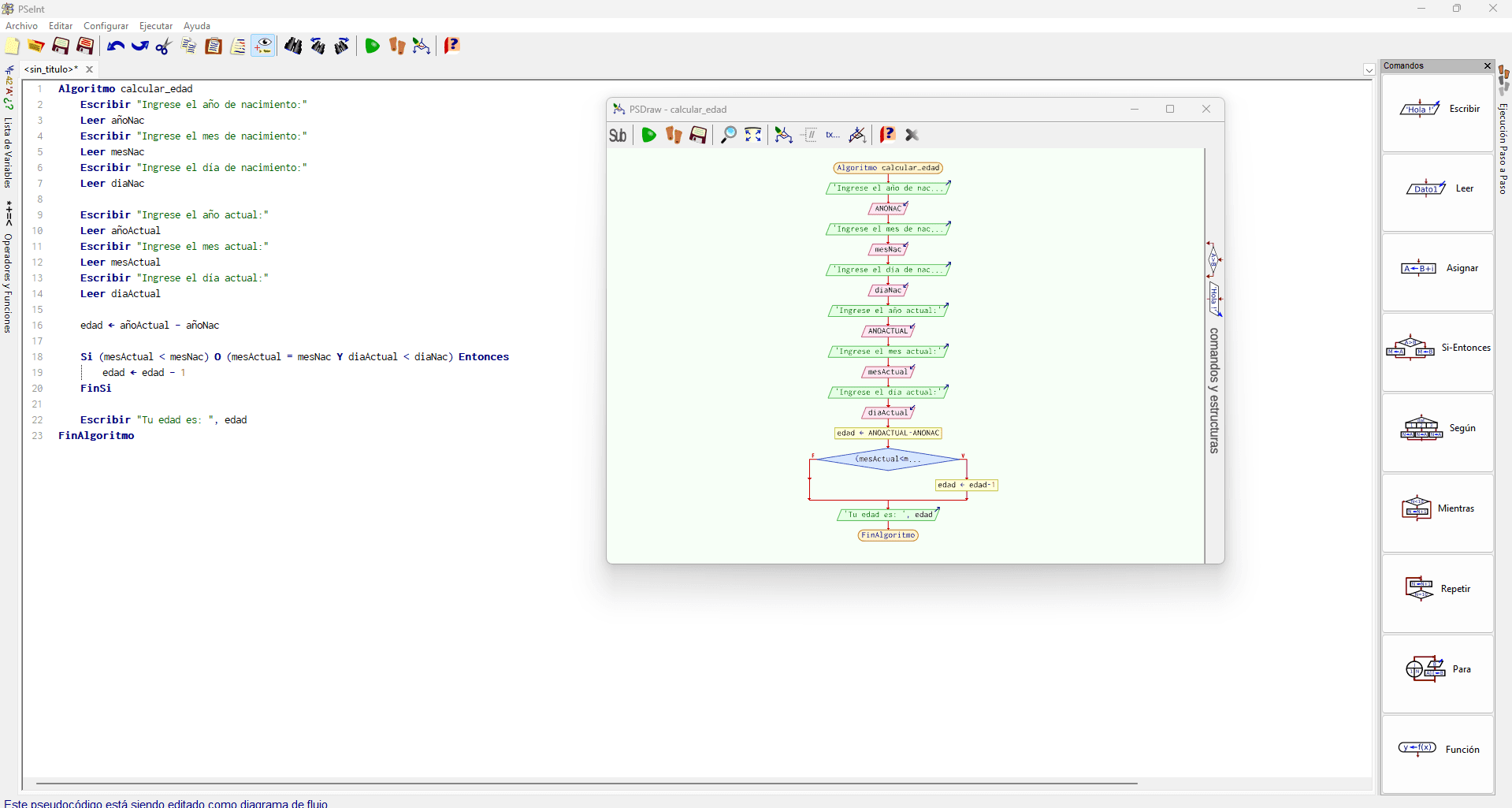Click the Cut scissors icon
Viewport: 1512px width, 808px height.
coord(164,47)
